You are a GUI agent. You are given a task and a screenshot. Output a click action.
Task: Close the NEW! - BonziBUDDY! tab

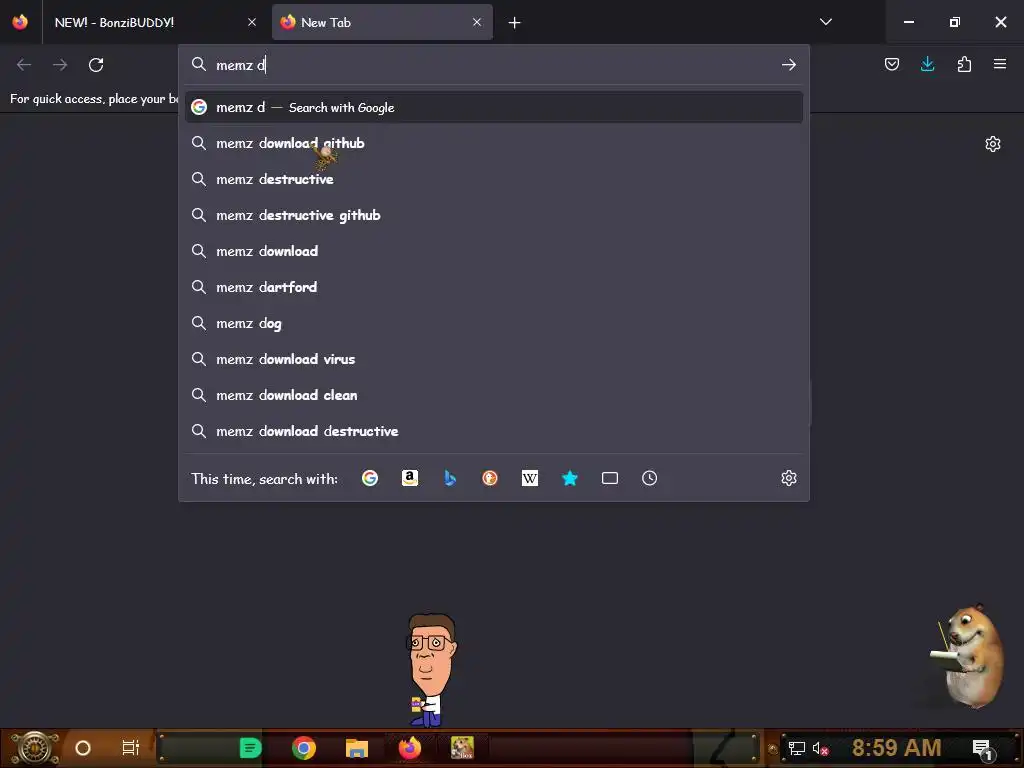coord(252,22)
